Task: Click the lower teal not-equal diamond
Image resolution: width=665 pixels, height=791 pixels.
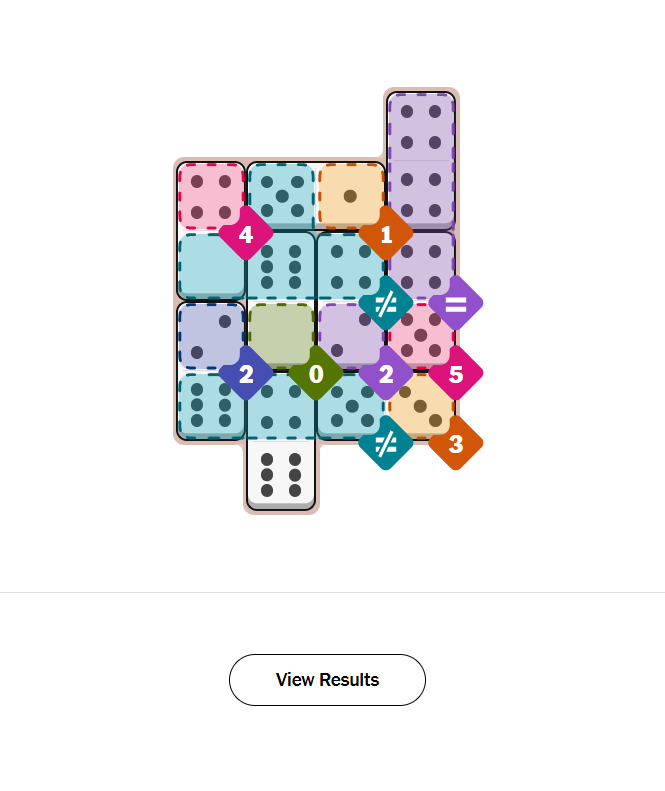Action: coord(386,443)
